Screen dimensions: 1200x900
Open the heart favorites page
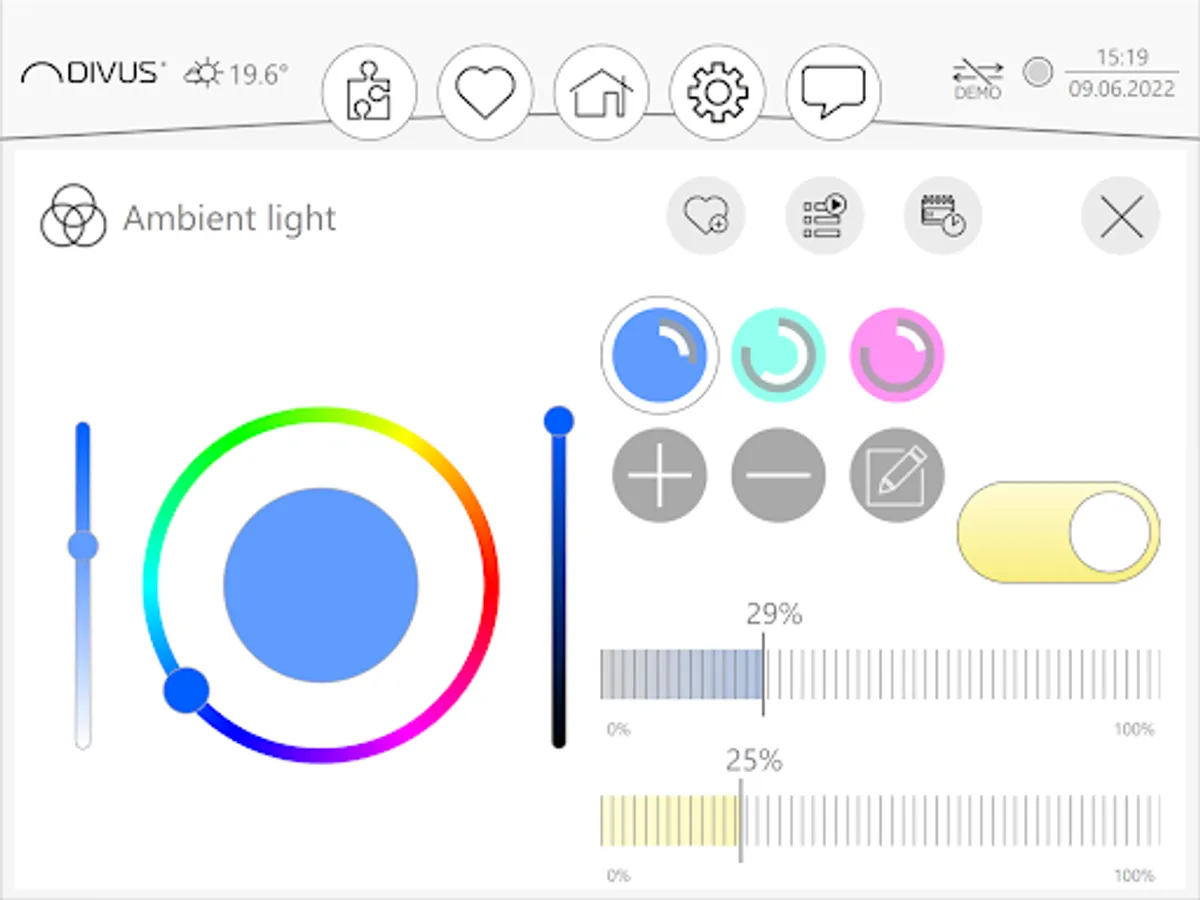point(485,92)
